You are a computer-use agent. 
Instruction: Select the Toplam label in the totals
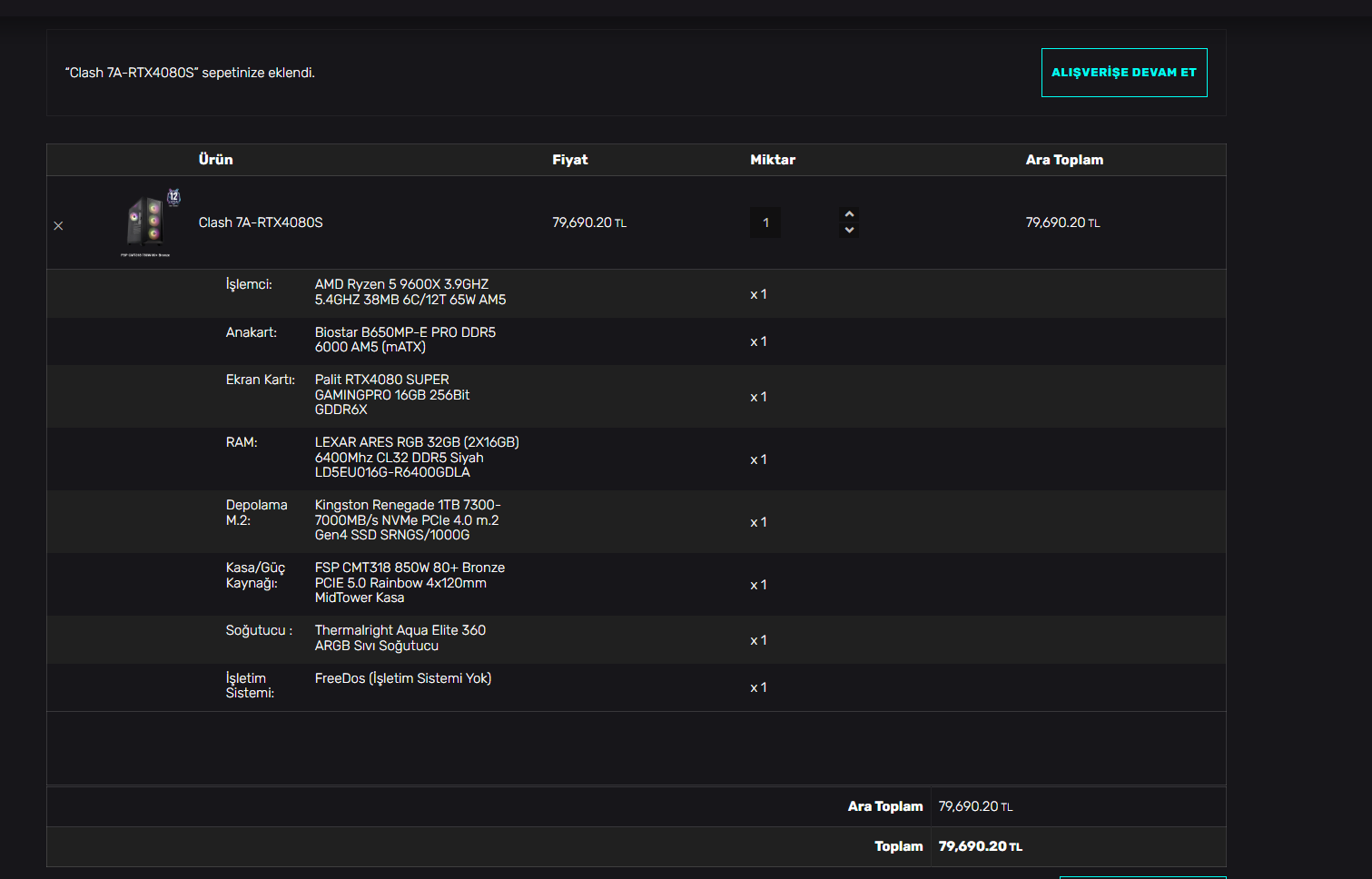pyautogui.click(x=899, y=846)
